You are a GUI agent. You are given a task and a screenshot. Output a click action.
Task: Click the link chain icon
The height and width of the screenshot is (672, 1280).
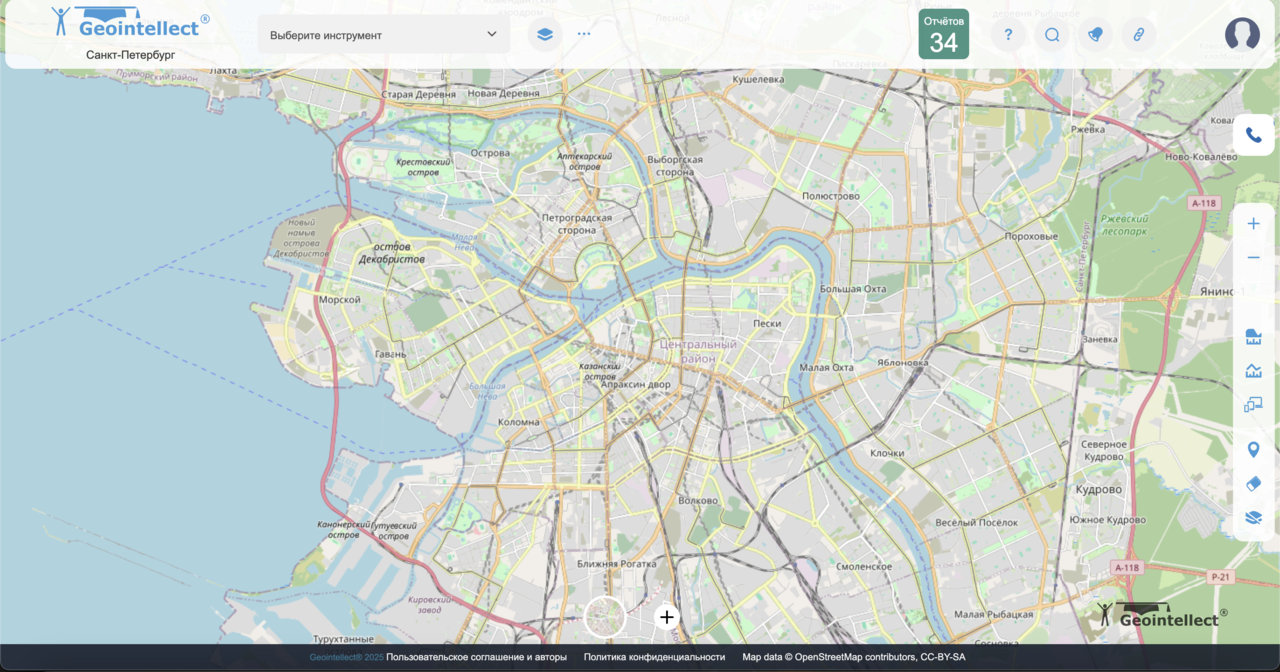(x=1138, y=35)
